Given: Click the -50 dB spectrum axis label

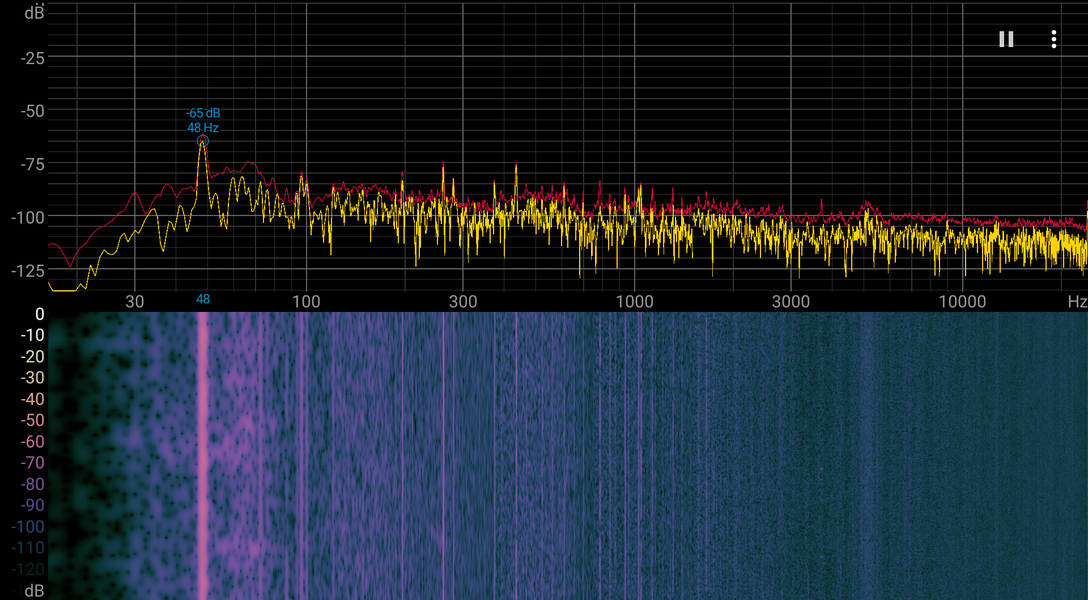Looking at the screenshot, I should tap(32, 111).
